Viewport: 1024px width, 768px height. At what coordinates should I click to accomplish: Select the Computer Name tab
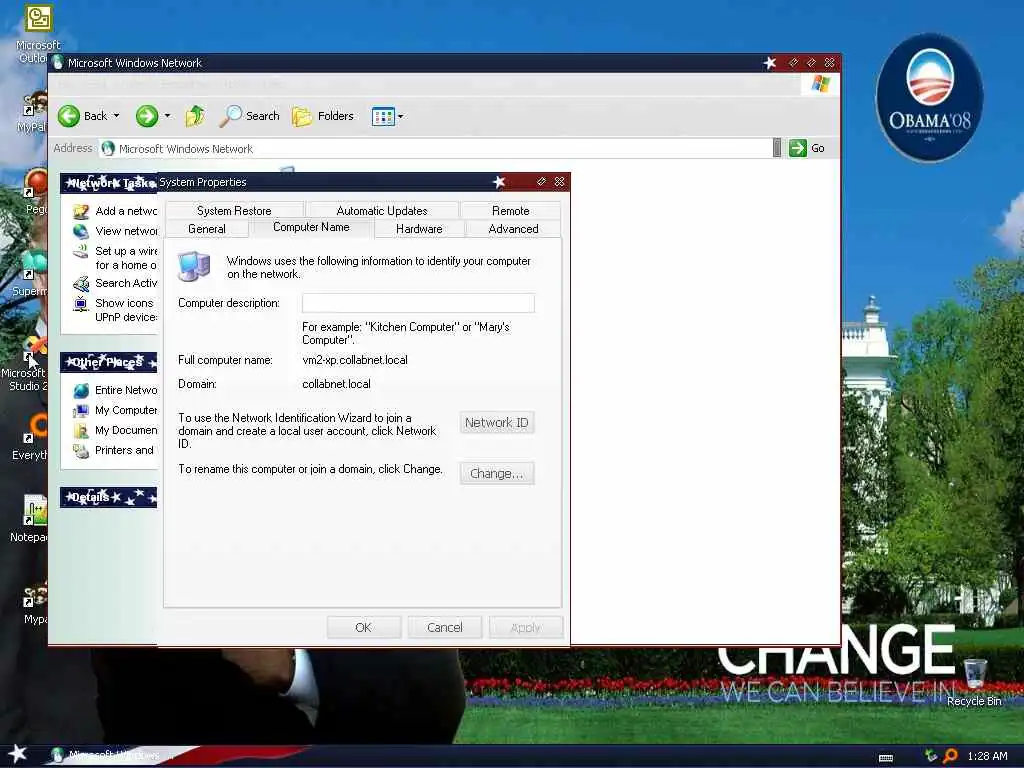tap(311, 227)
